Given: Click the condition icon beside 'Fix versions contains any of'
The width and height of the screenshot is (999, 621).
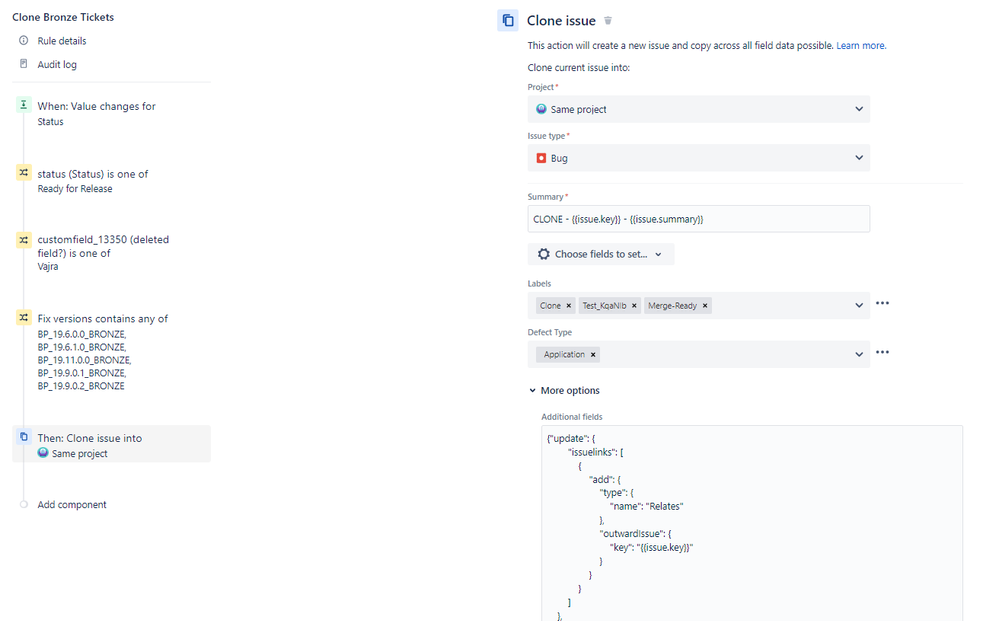Looking at the screenshot, I should 22,318.
